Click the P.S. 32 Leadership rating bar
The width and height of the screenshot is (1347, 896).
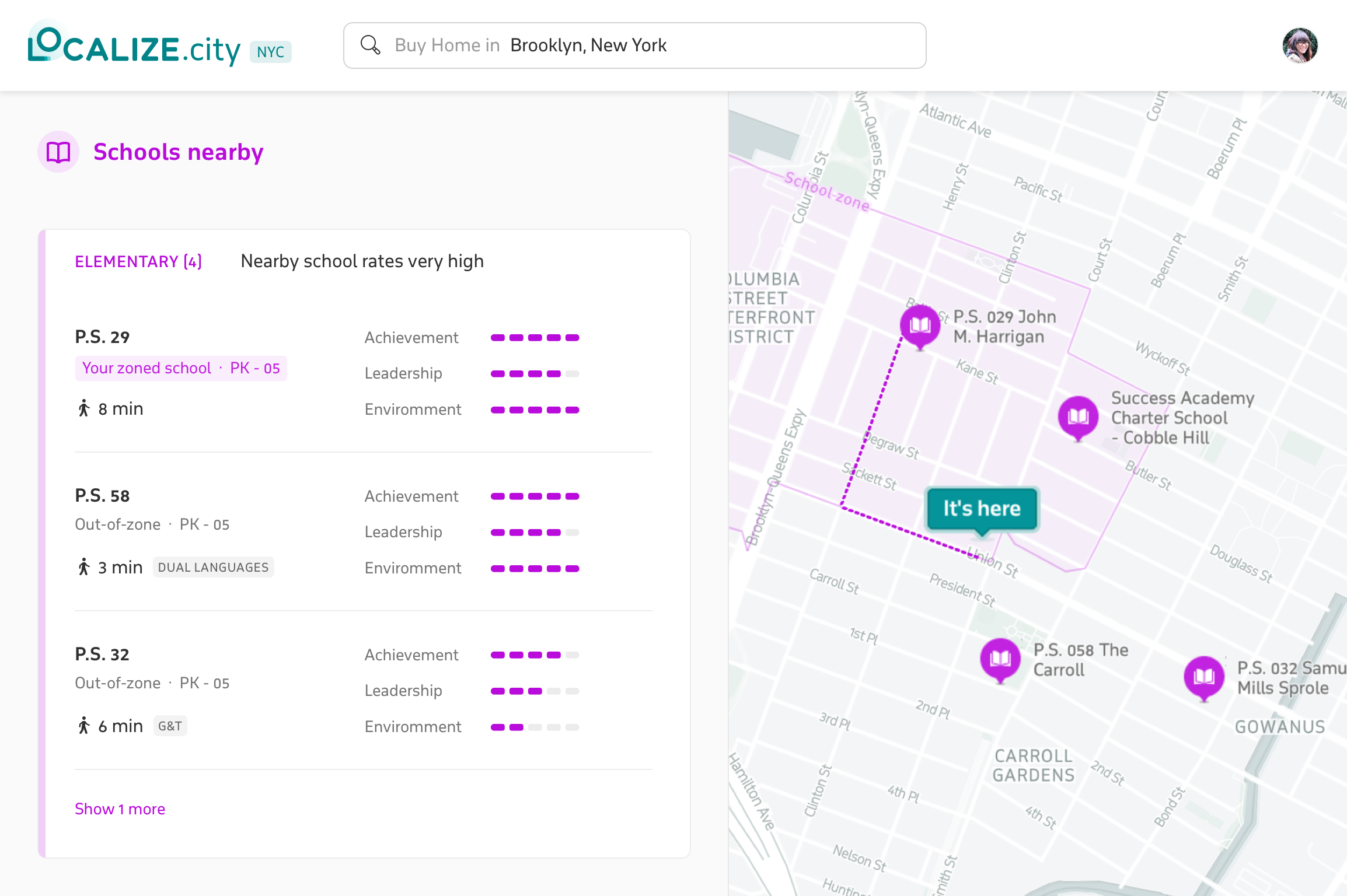coord(535,691)
